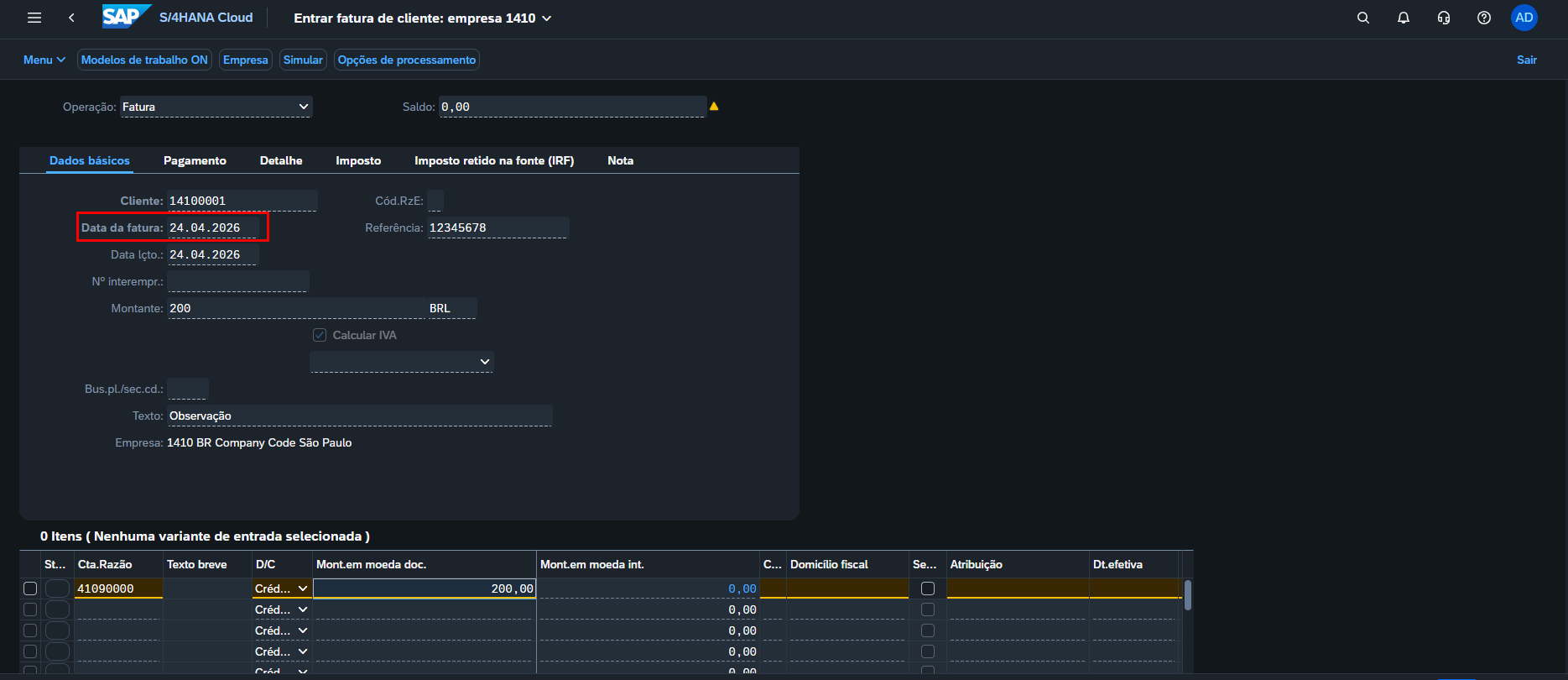This screenshot has height=680, width=1568.
Task: Select the third item row checkbox
Action: pyautogui.click(x=30, y=630)
